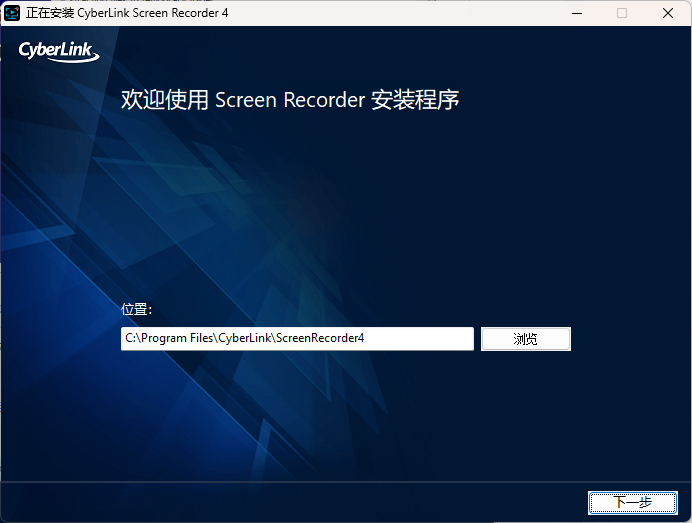Click the Screen Recorder icon in title bar

pyautogui.click(x=12, y=13)
